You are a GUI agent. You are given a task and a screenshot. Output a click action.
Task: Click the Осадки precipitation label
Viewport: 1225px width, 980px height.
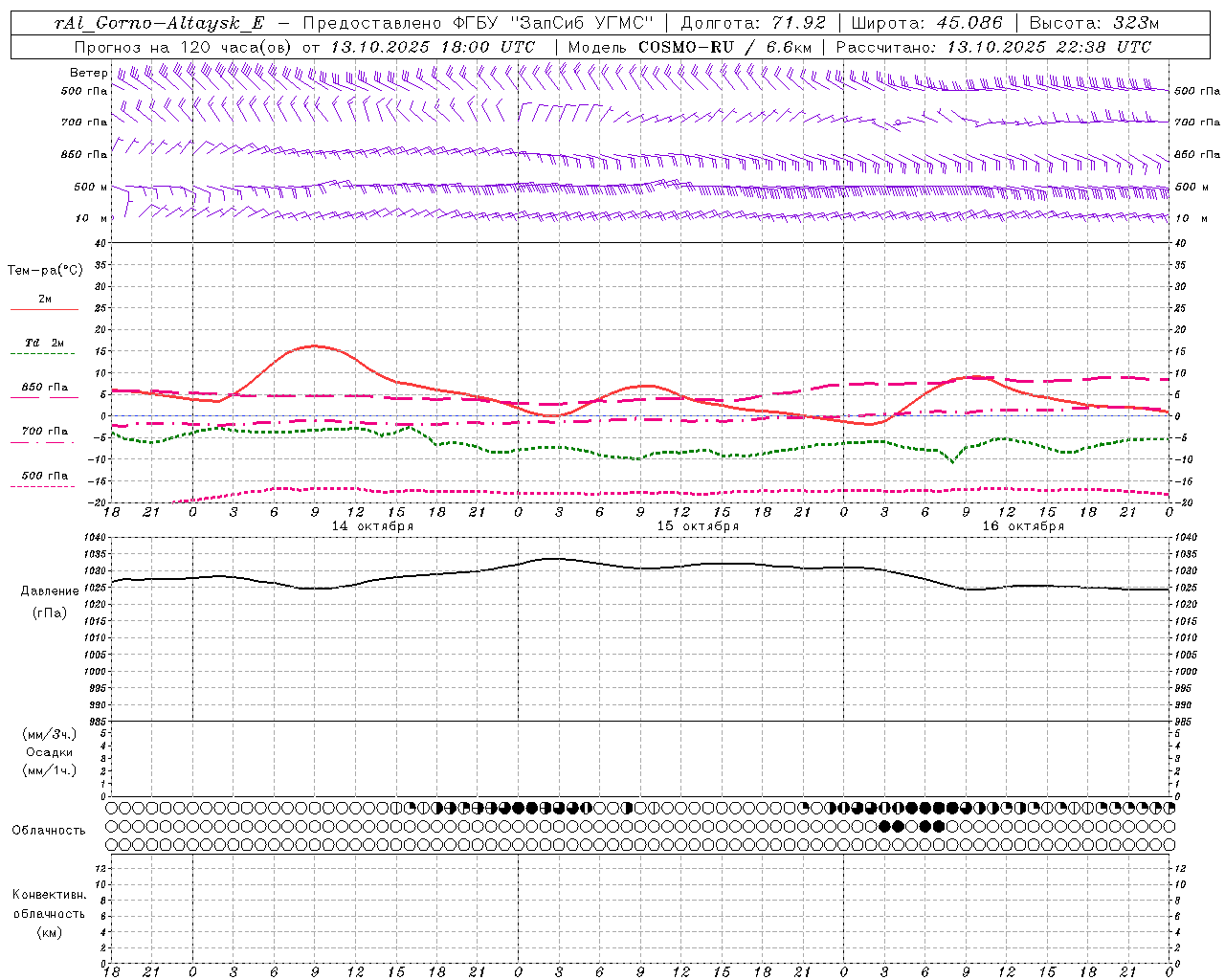click(50, 752)
